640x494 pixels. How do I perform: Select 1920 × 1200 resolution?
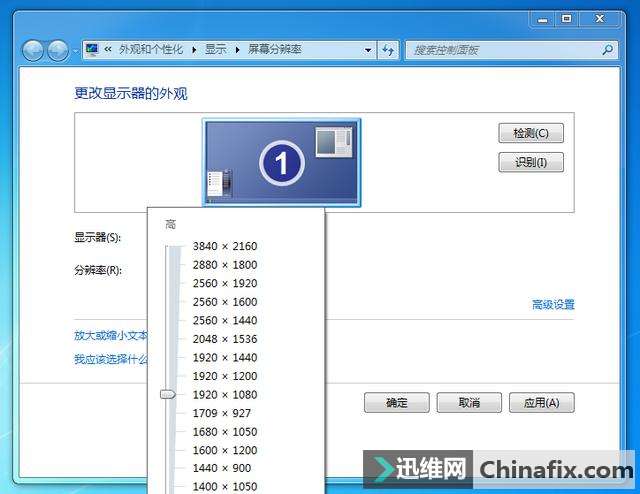225,376
